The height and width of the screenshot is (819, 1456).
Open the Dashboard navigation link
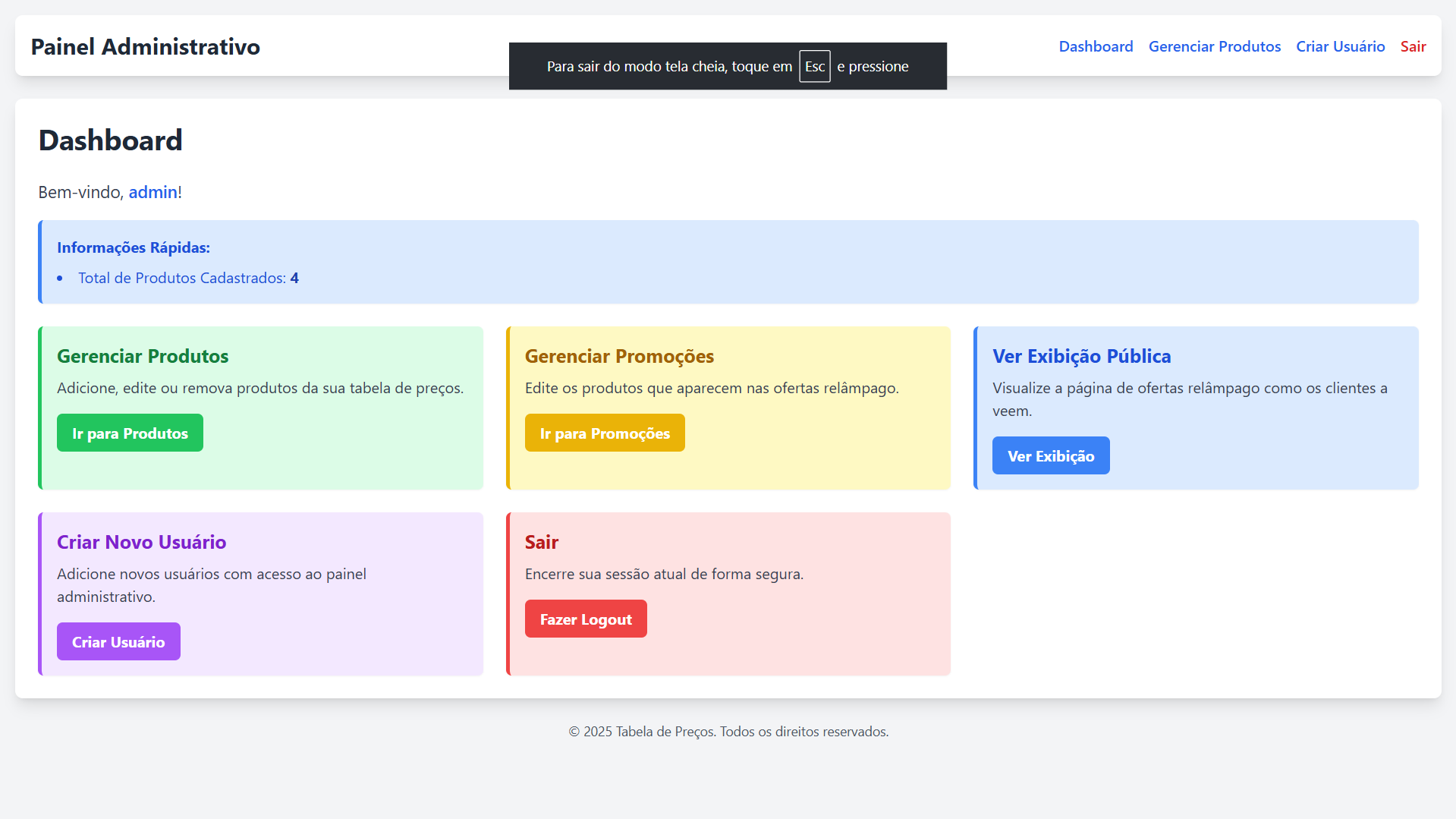click(1096, 46)
